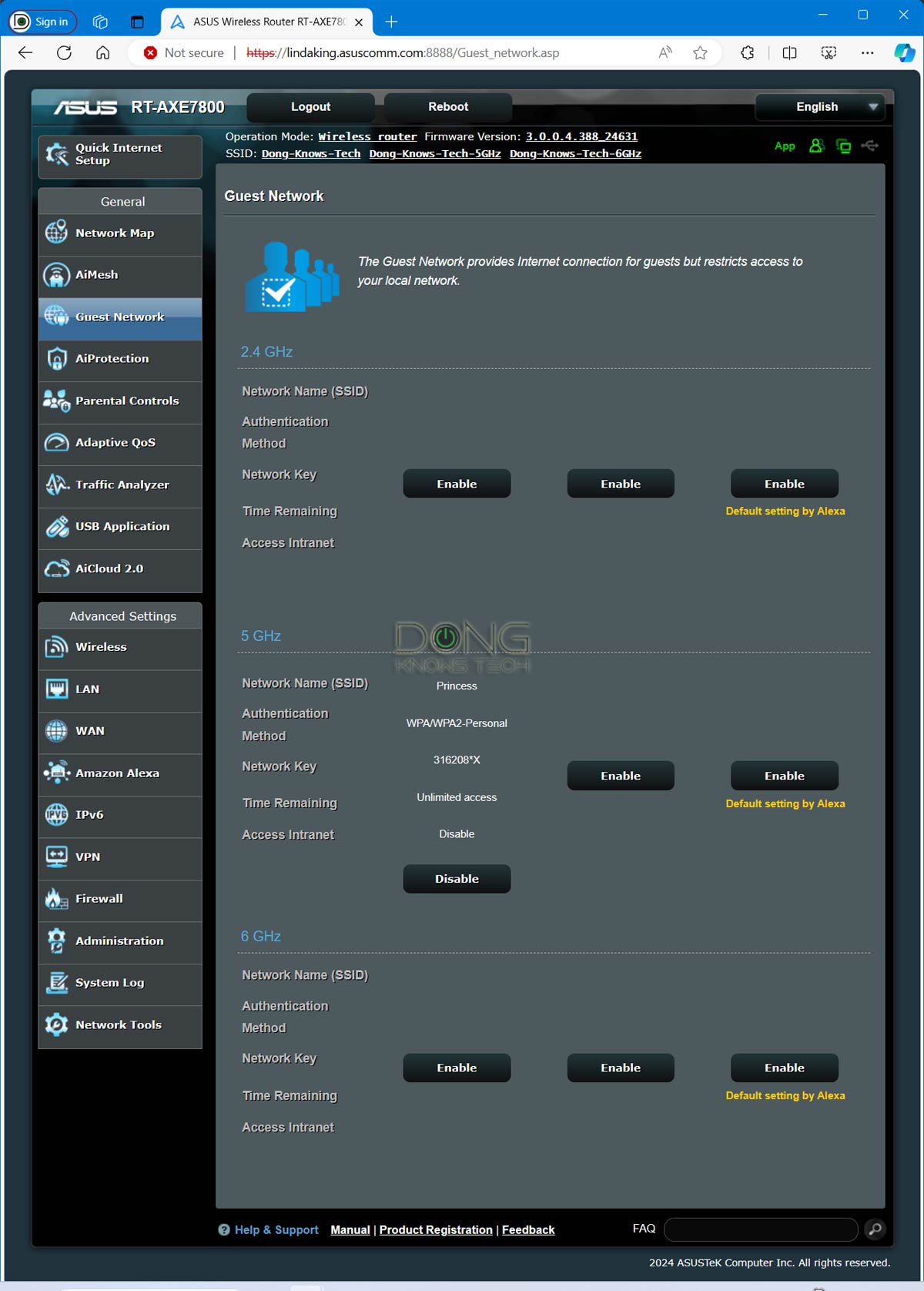This screenshot has width=924, height=1291.
Task: Go to Parental Controls menu label
Action: [127, 401]
